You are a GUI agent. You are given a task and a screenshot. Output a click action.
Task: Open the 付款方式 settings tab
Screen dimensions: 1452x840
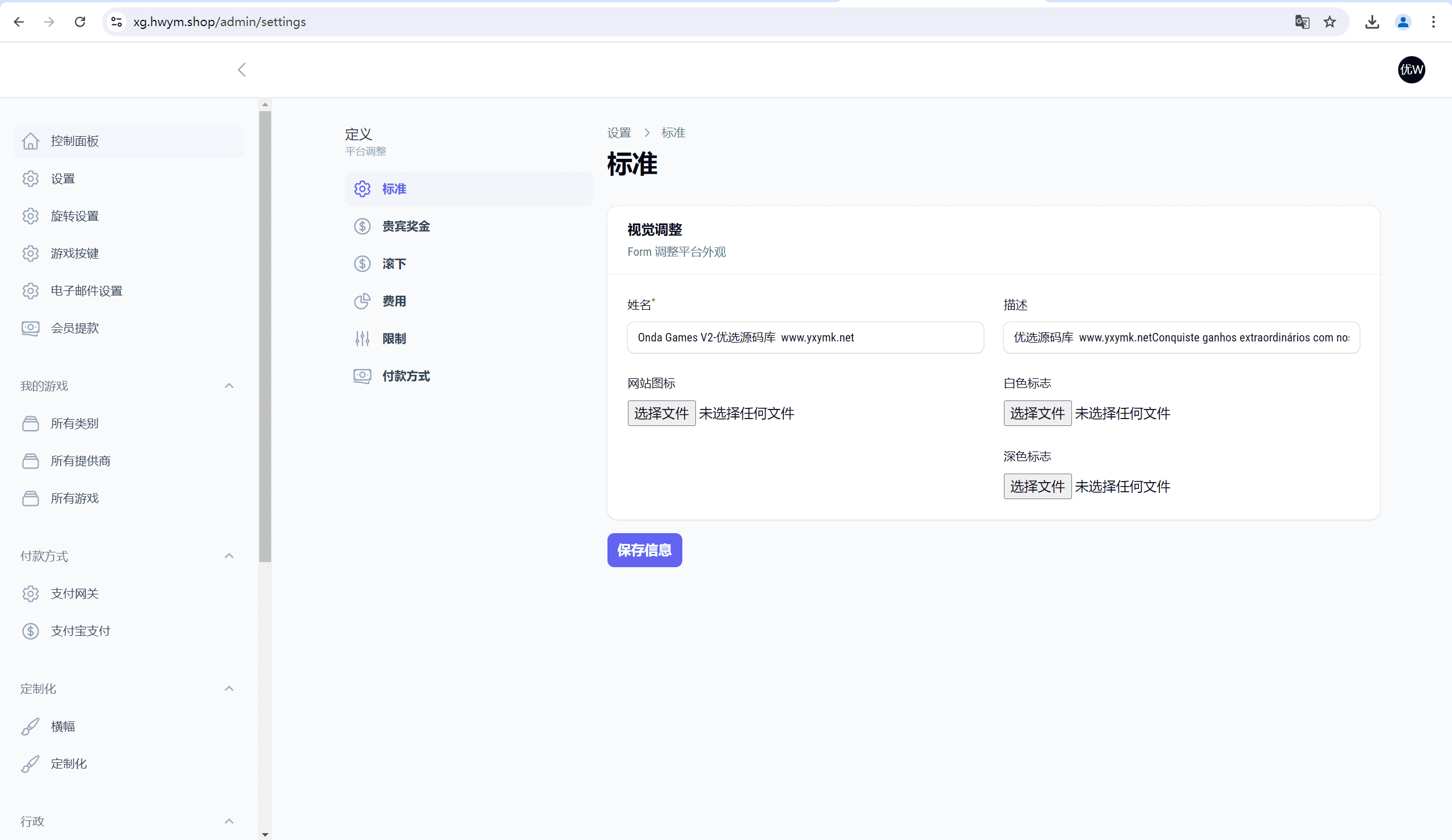[406, 376]
